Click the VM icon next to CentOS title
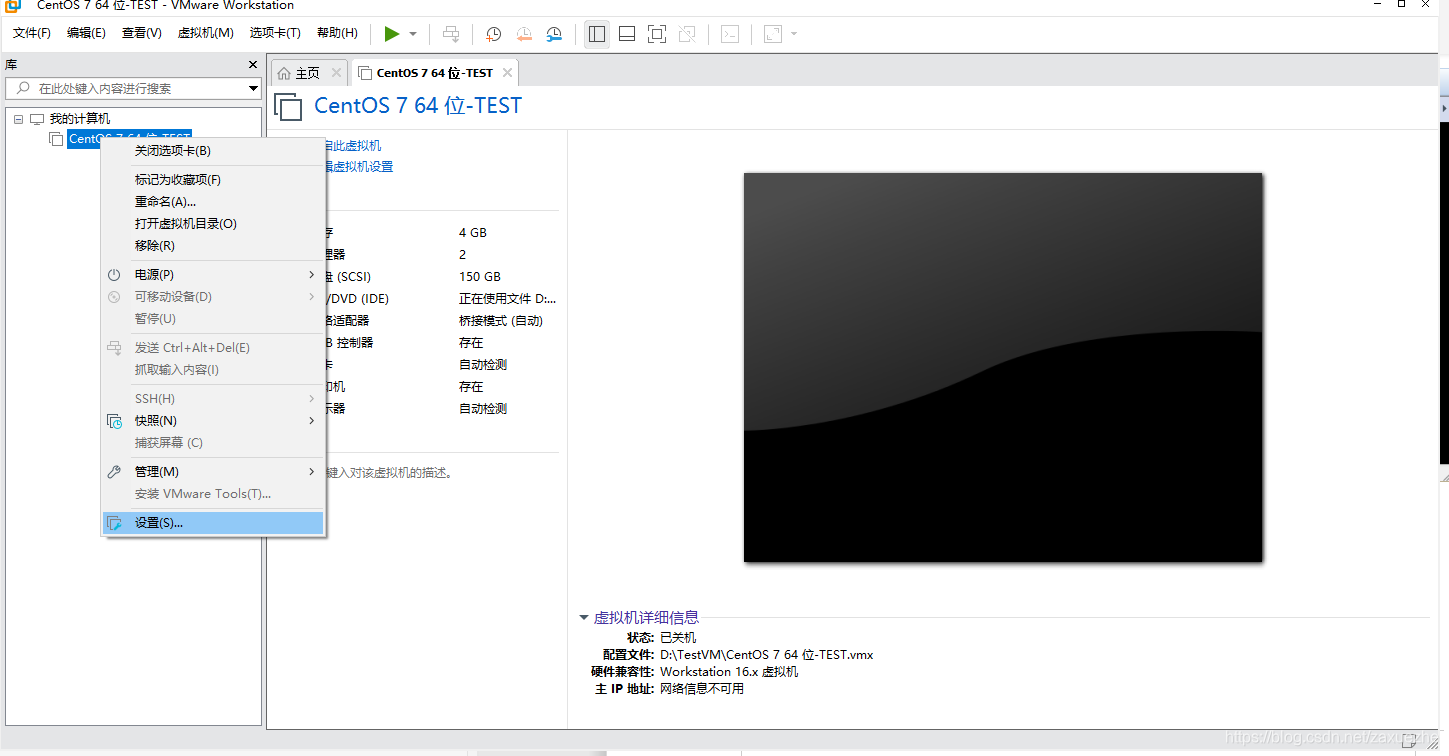The image size is (1449, 756). tap(288, 107)
